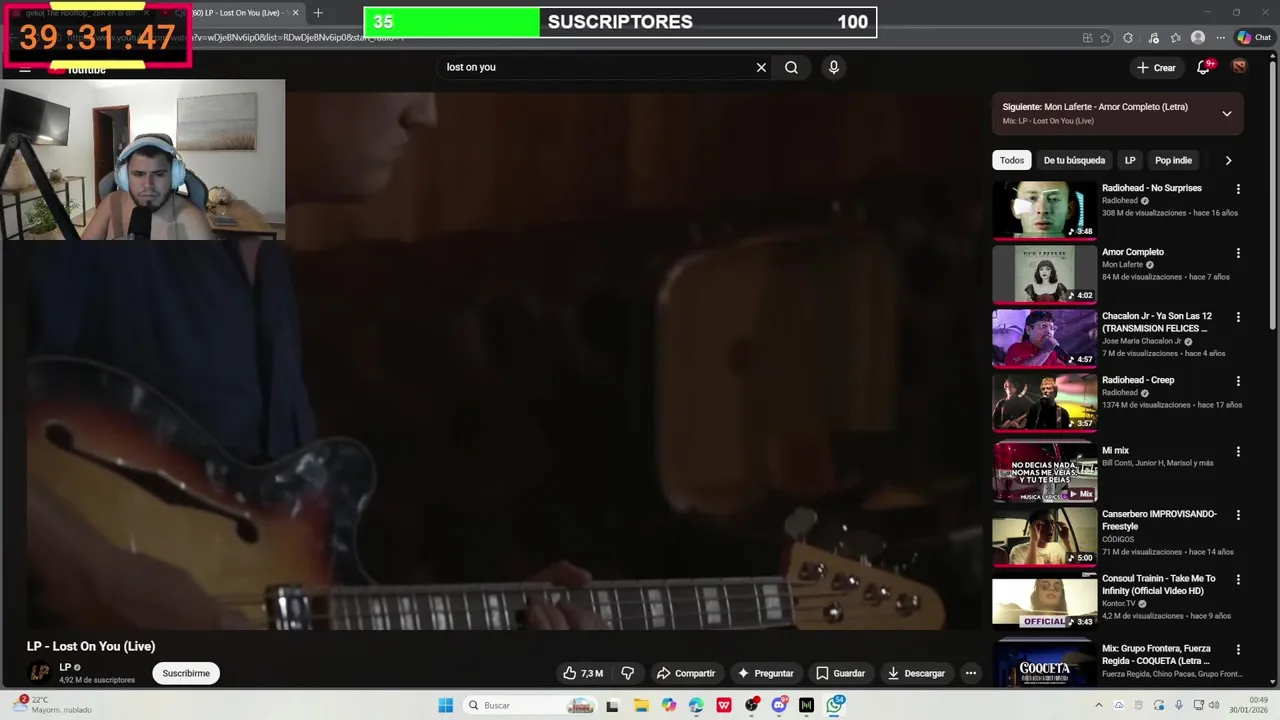Open YouTube notifications bell
This screenshot has width=1280, height=720.
click(x=1204, y=67)
